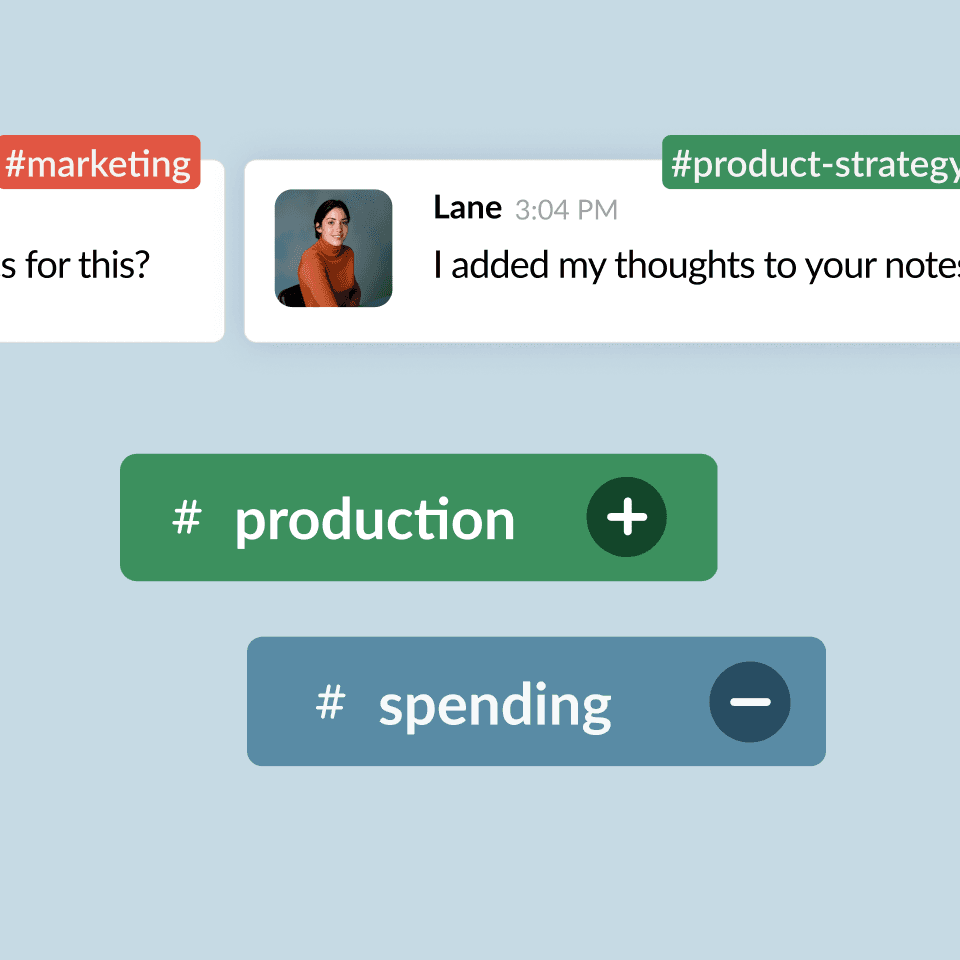Screen dimensions: 960x960
Task: Click green pill area between production and plus
Action: tap(551, 517)
